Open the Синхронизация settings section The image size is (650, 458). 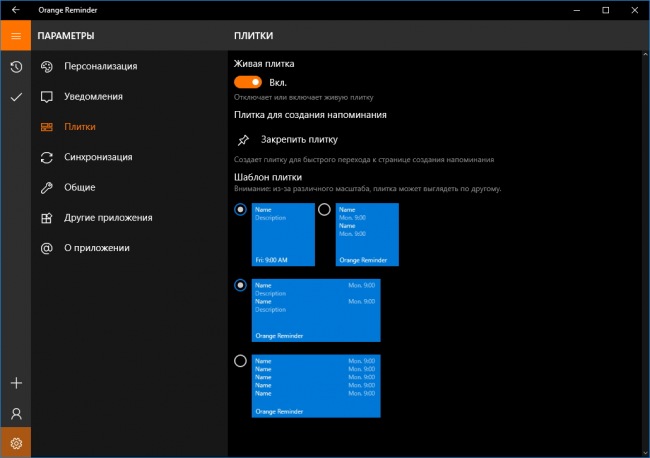point(129,158)
